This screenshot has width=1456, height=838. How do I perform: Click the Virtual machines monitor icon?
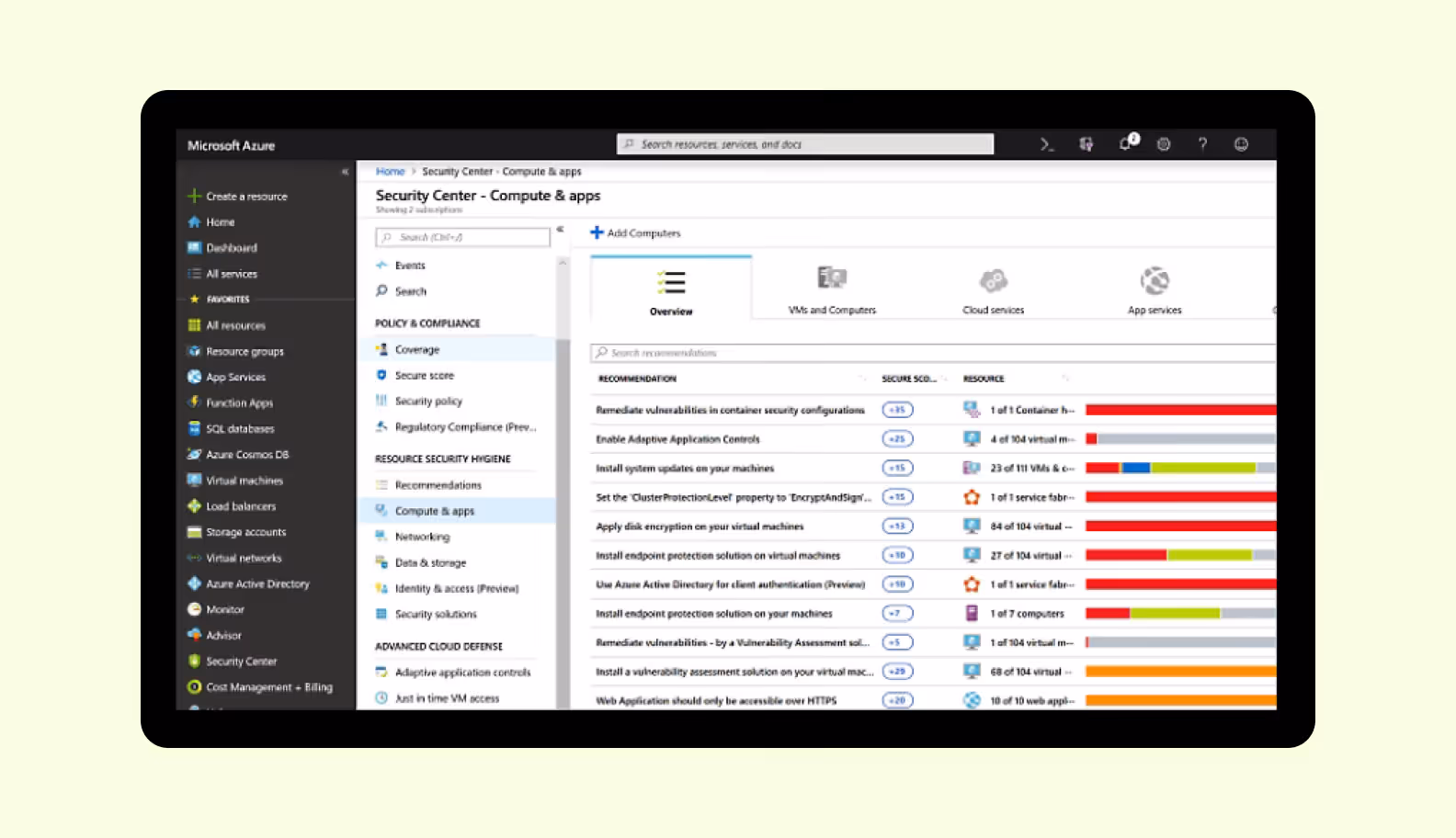(x=194, y=480)
